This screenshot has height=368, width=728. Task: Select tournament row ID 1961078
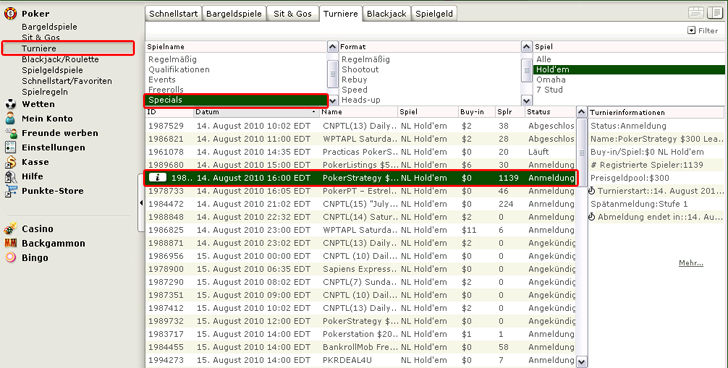(x=360, y=152)
